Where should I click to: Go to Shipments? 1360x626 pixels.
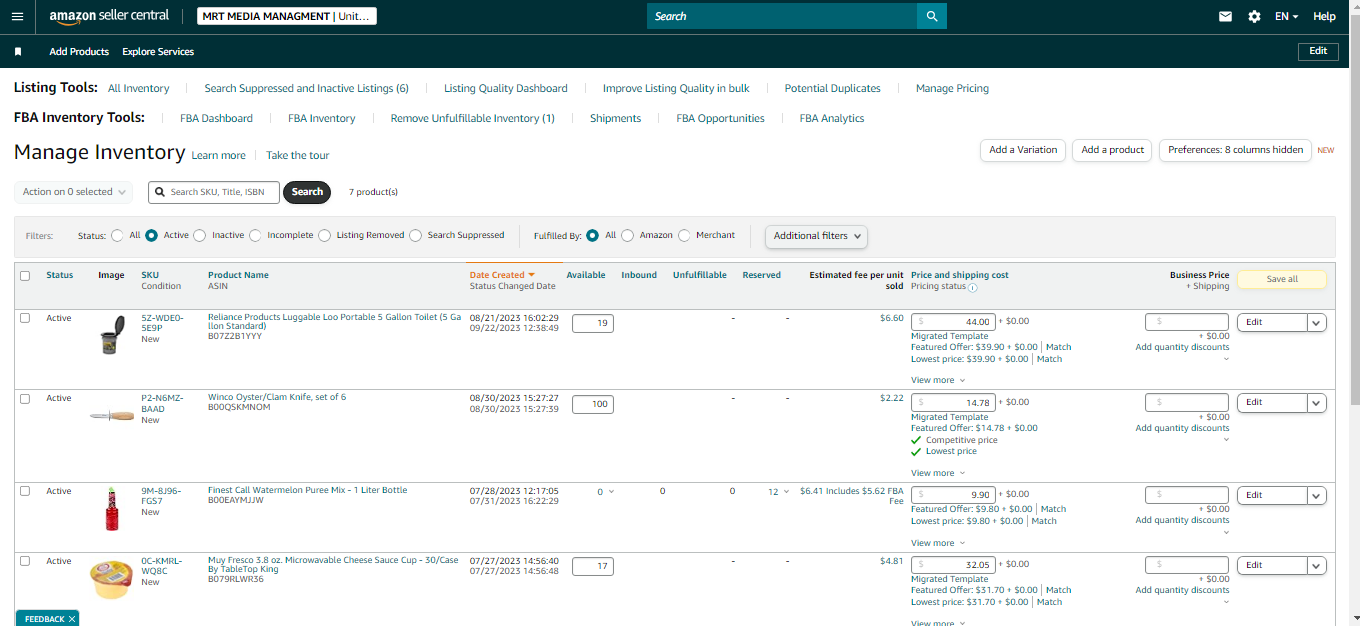[615, 118]
